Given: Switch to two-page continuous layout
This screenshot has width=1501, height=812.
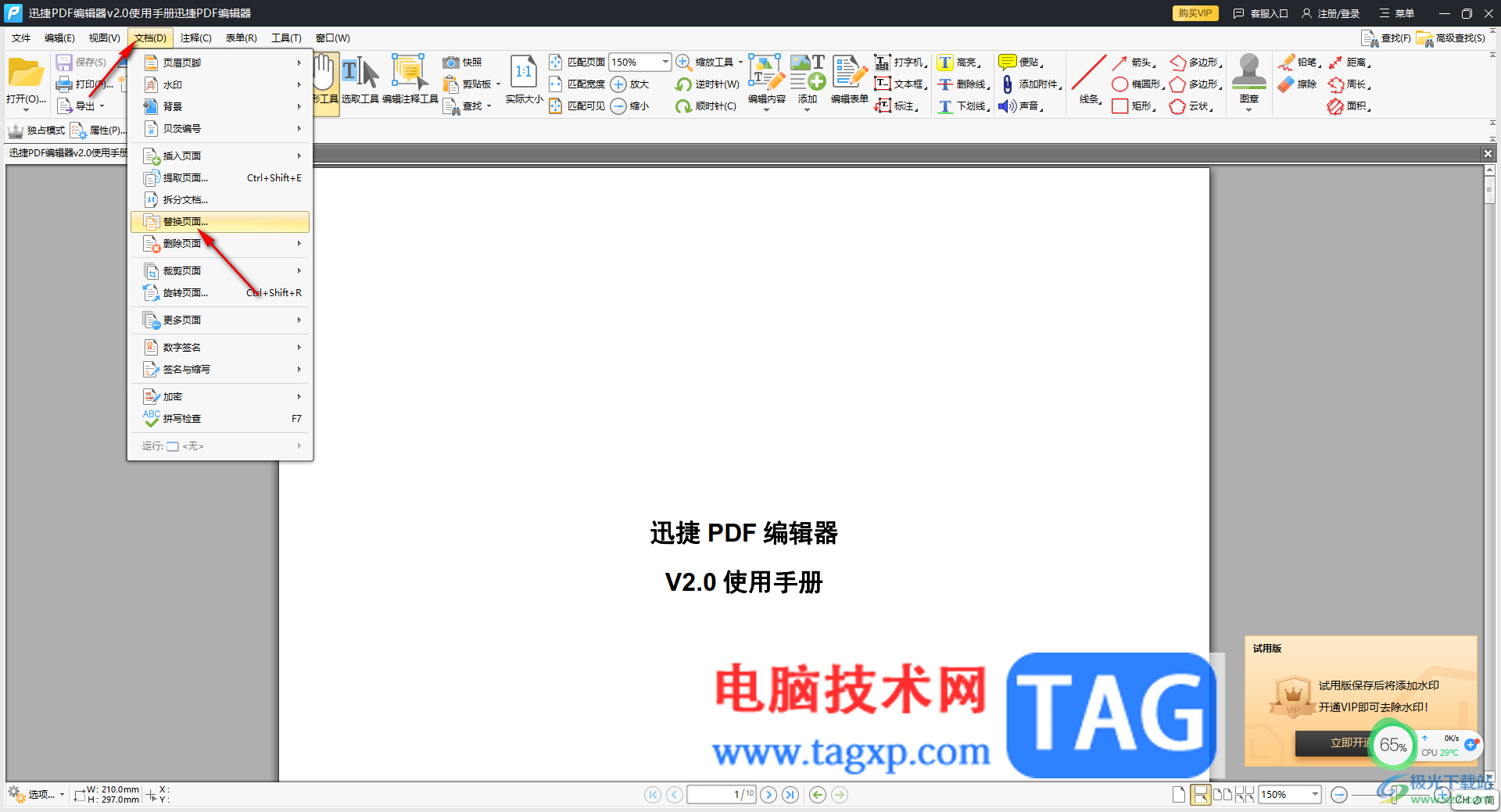Looking at the screenshot, I should point(1244,795).
